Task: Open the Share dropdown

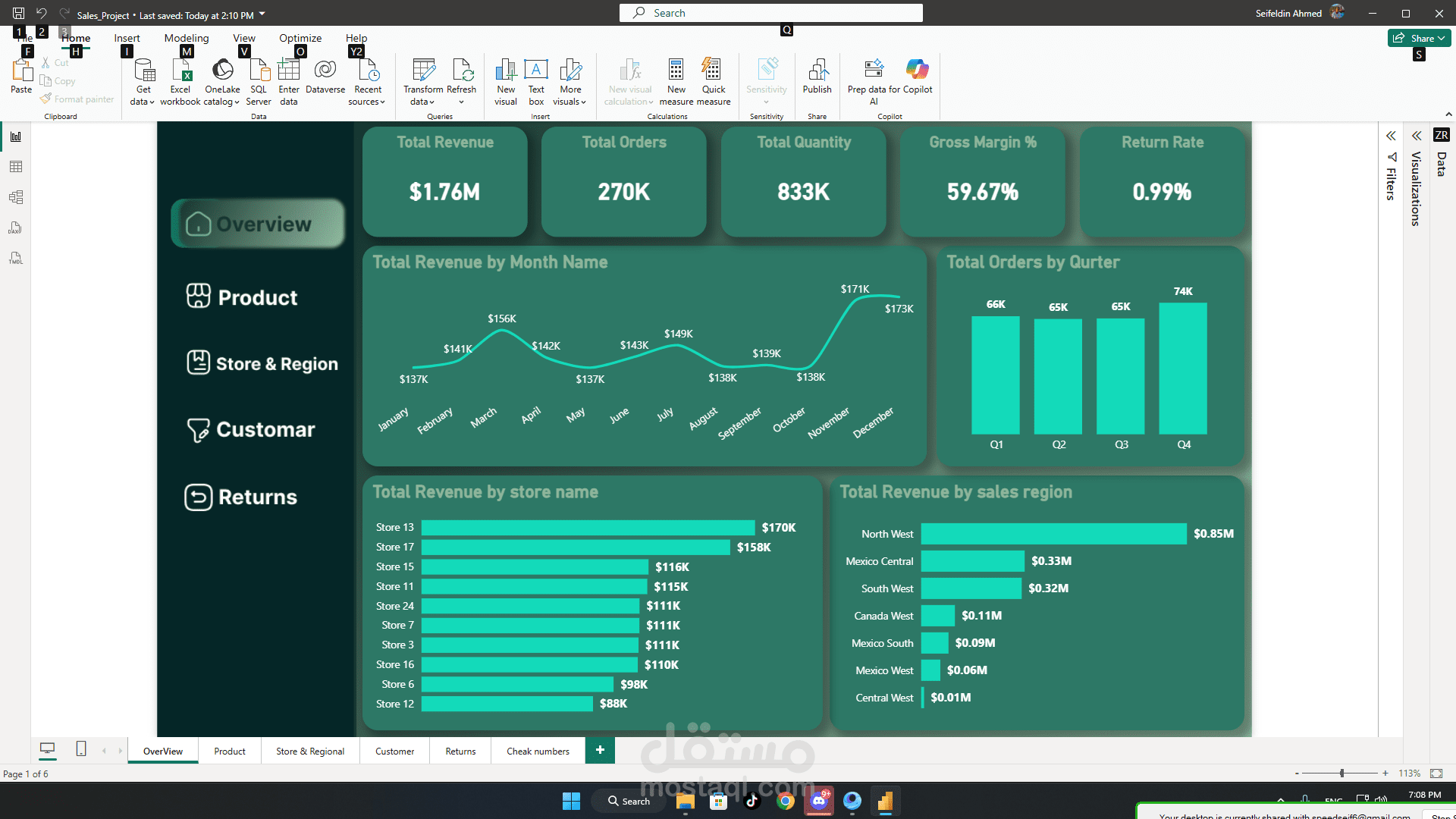Action: click(1420, 38)
